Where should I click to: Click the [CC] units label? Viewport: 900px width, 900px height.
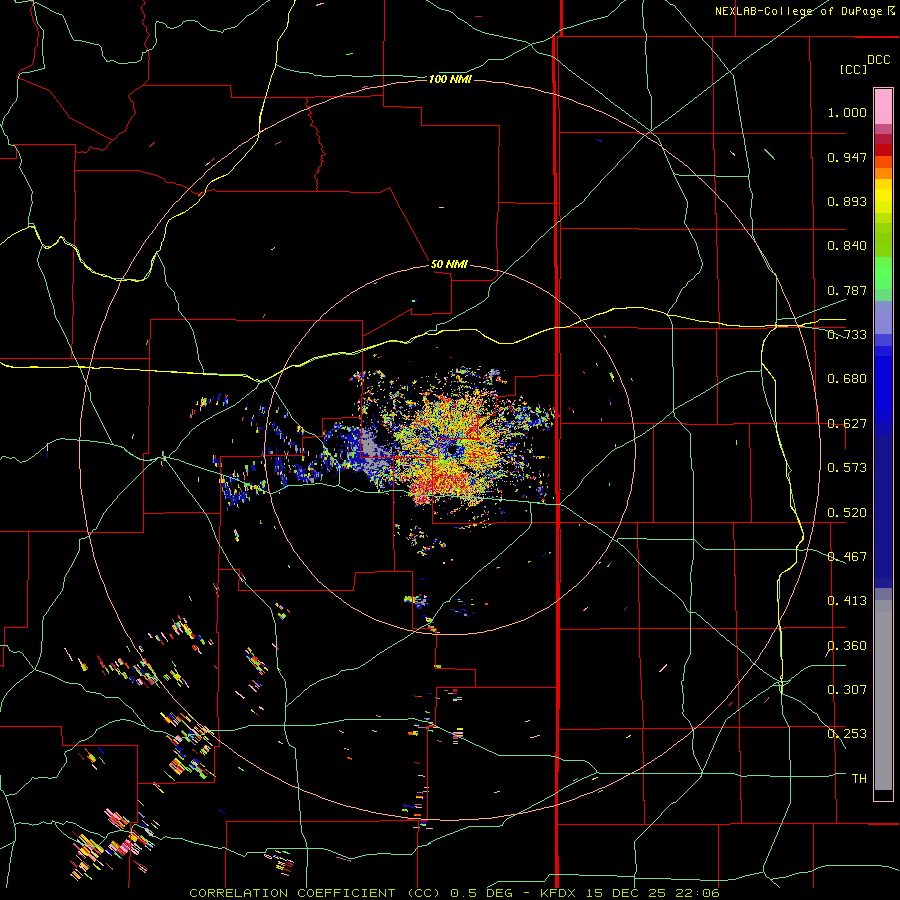pyautogui.click(x=853, y=69)
